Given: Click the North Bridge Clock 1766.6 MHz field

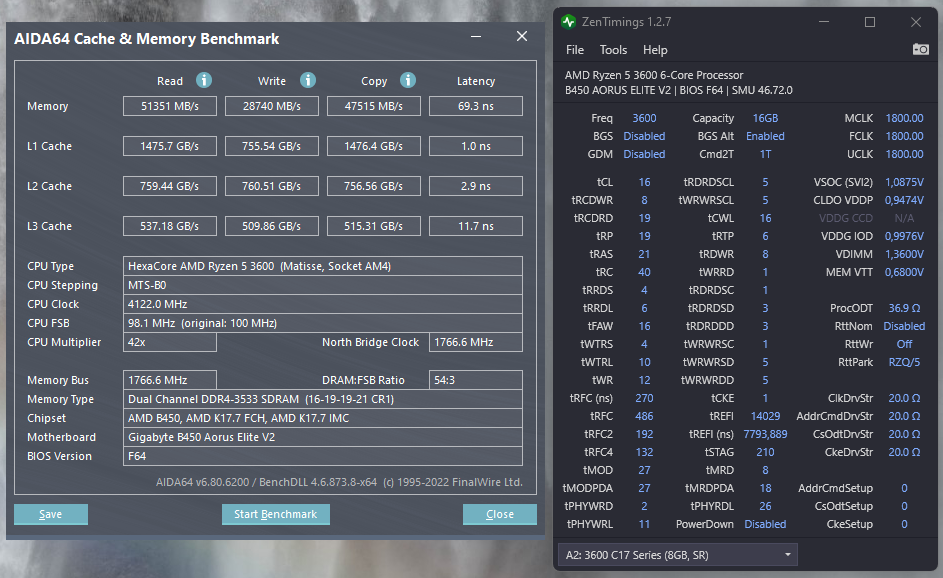Looking at the screenshot, I should click(476, 342).
